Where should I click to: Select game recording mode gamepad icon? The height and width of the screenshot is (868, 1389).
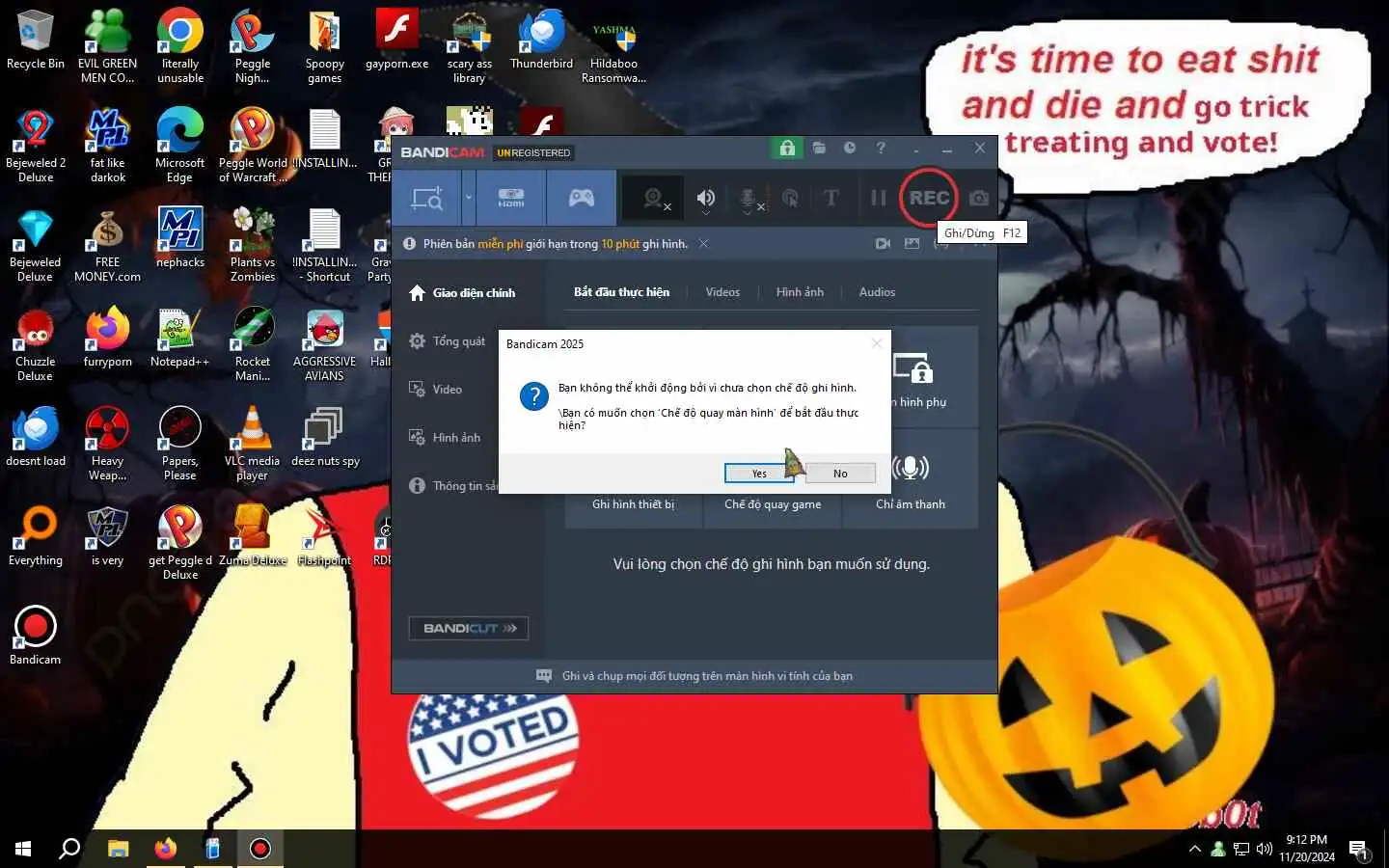click(581, 198)
